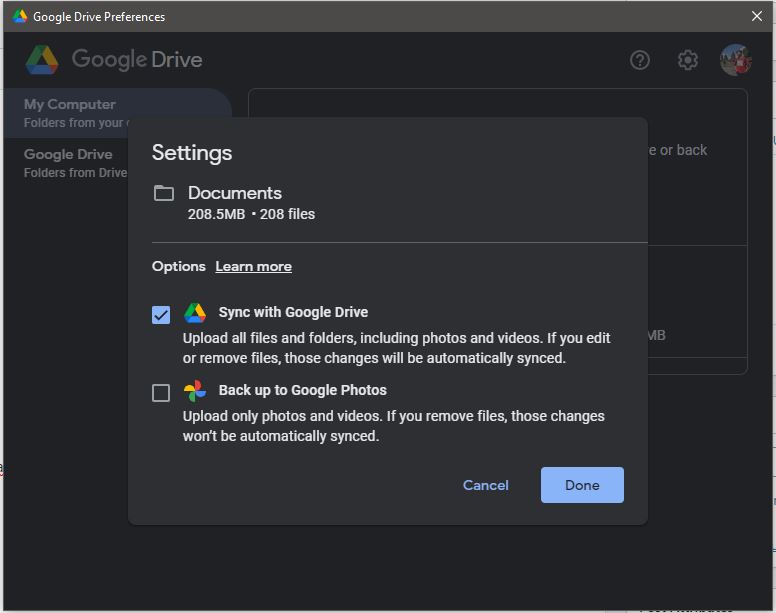
Task: Open the help question mark icon
Action: pyautogui.click(x=639, y=60)
